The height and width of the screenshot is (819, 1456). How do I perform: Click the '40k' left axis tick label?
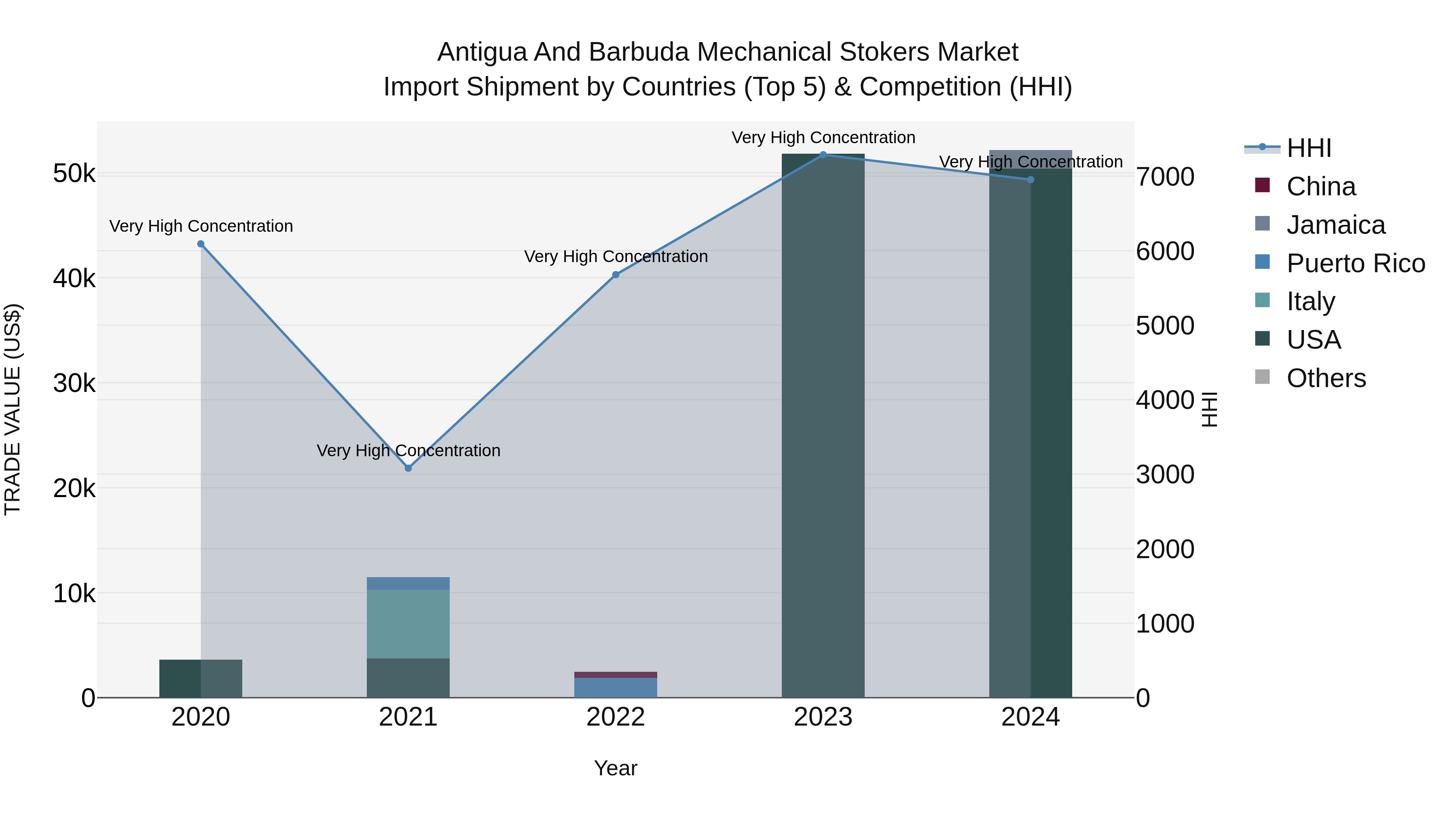point(74,279)
